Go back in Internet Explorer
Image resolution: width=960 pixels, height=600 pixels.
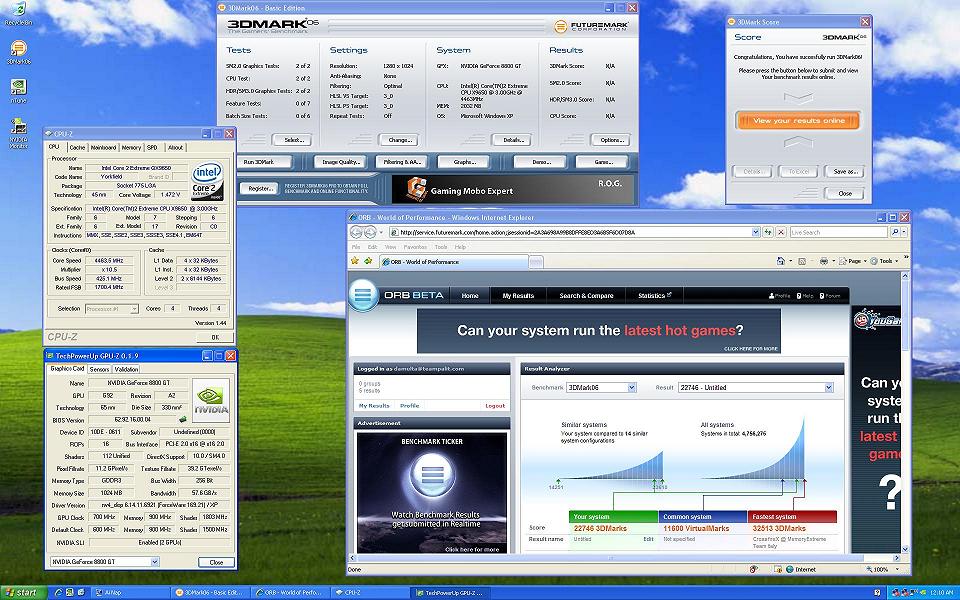click(357, 232)
